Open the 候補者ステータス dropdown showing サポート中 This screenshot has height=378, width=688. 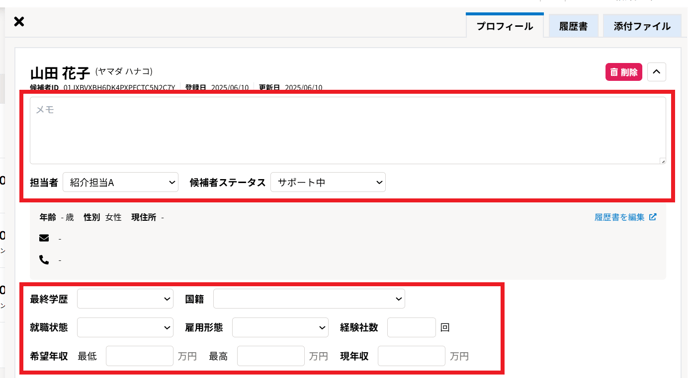pyautogui.click(x=328, y=182)
